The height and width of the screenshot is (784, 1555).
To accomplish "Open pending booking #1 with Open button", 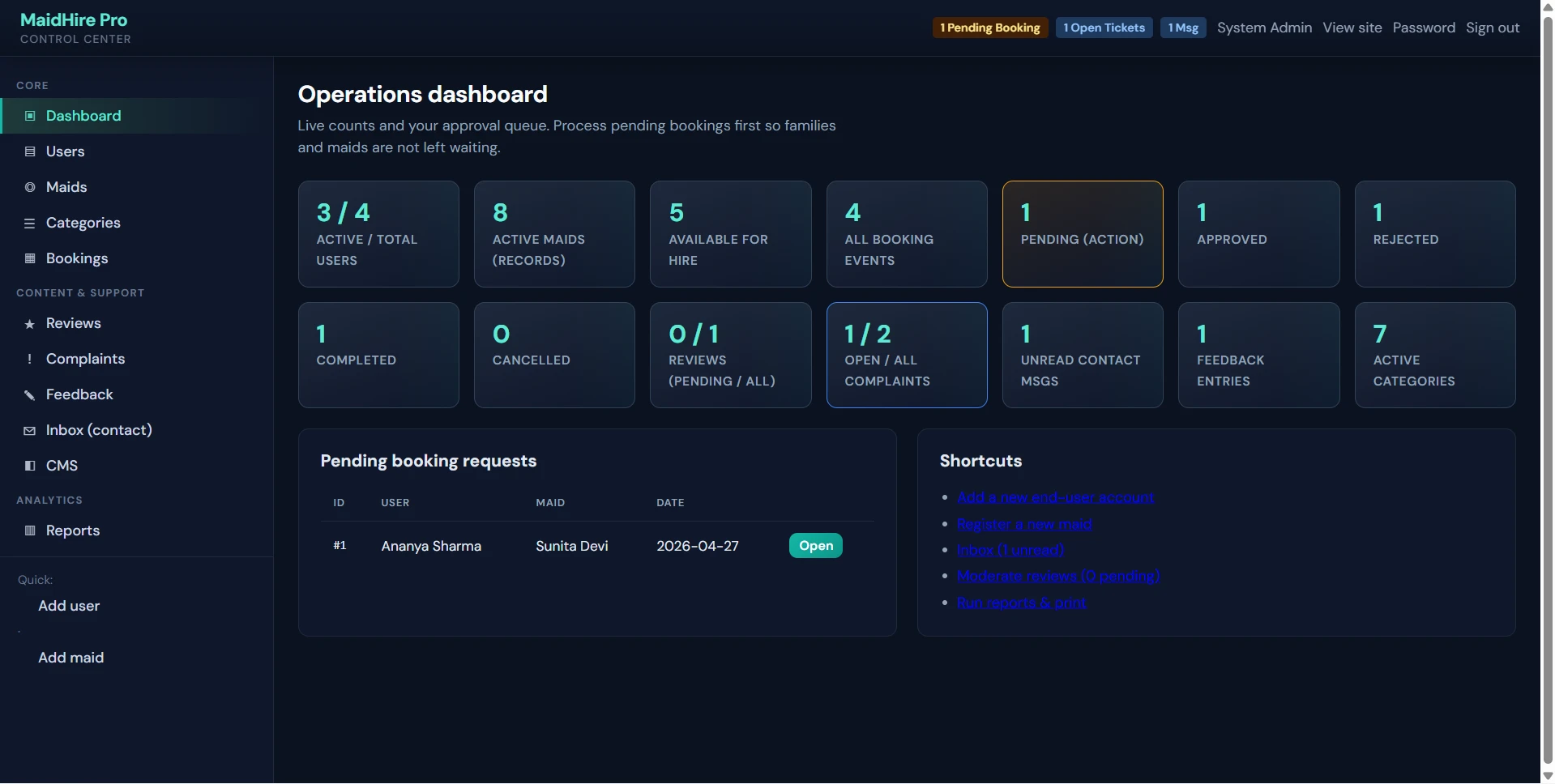I will click(x=816, y=546).
